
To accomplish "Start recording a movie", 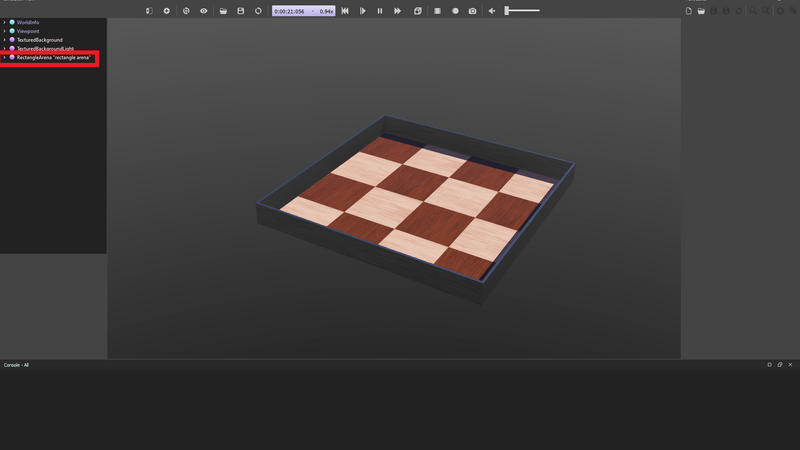I will (455, 11).
